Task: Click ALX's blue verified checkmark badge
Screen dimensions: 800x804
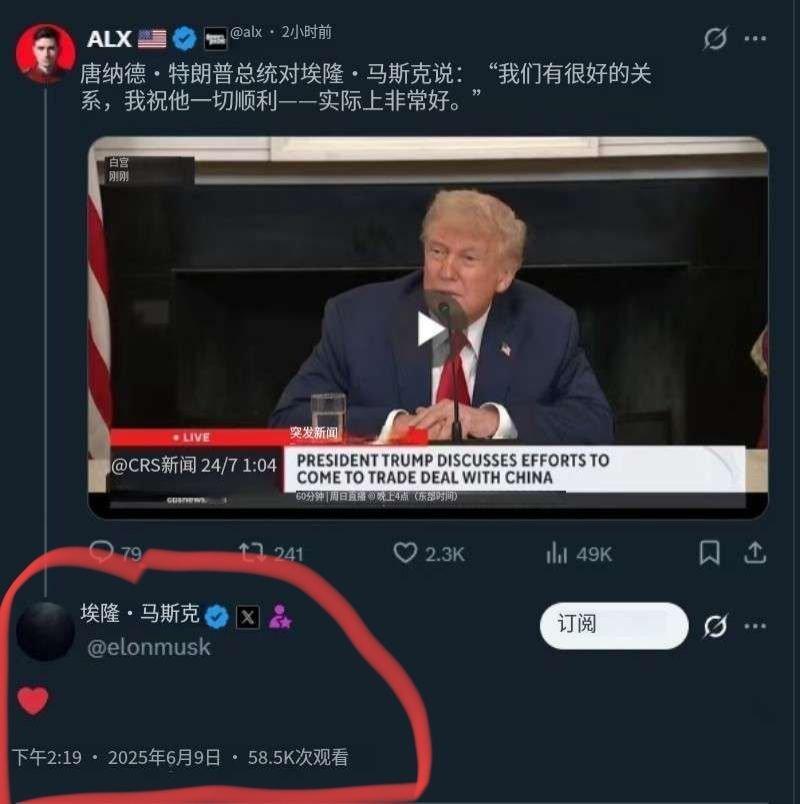Action: [184, 38]
